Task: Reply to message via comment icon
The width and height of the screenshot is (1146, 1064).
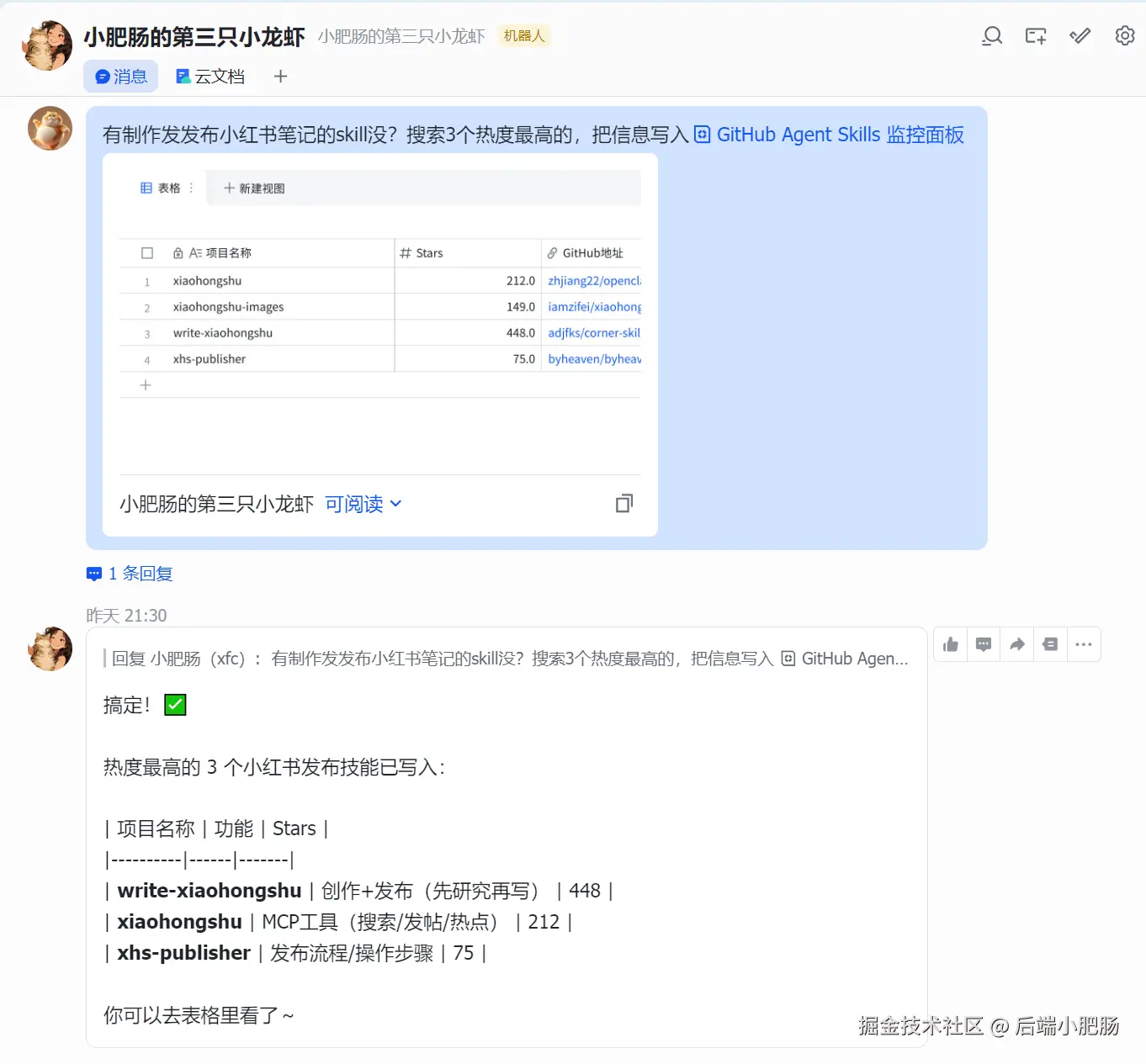Action: [984, 644]
